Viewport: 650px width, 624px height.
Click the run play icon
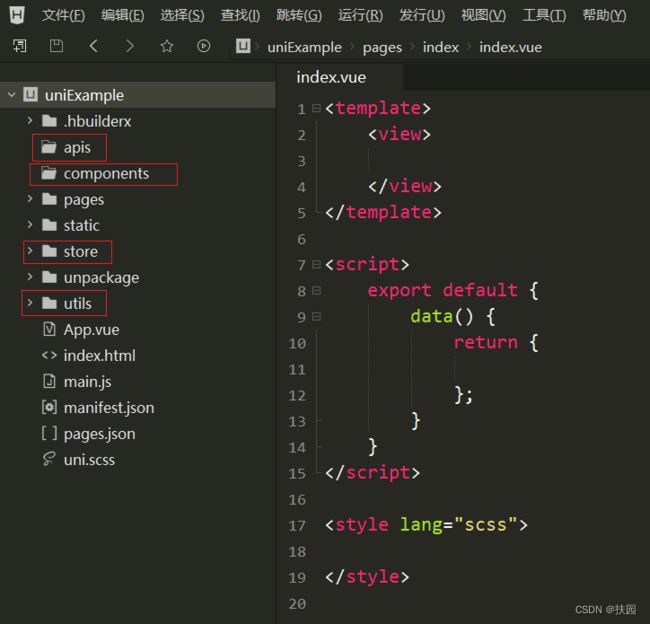tap(203, 46)
